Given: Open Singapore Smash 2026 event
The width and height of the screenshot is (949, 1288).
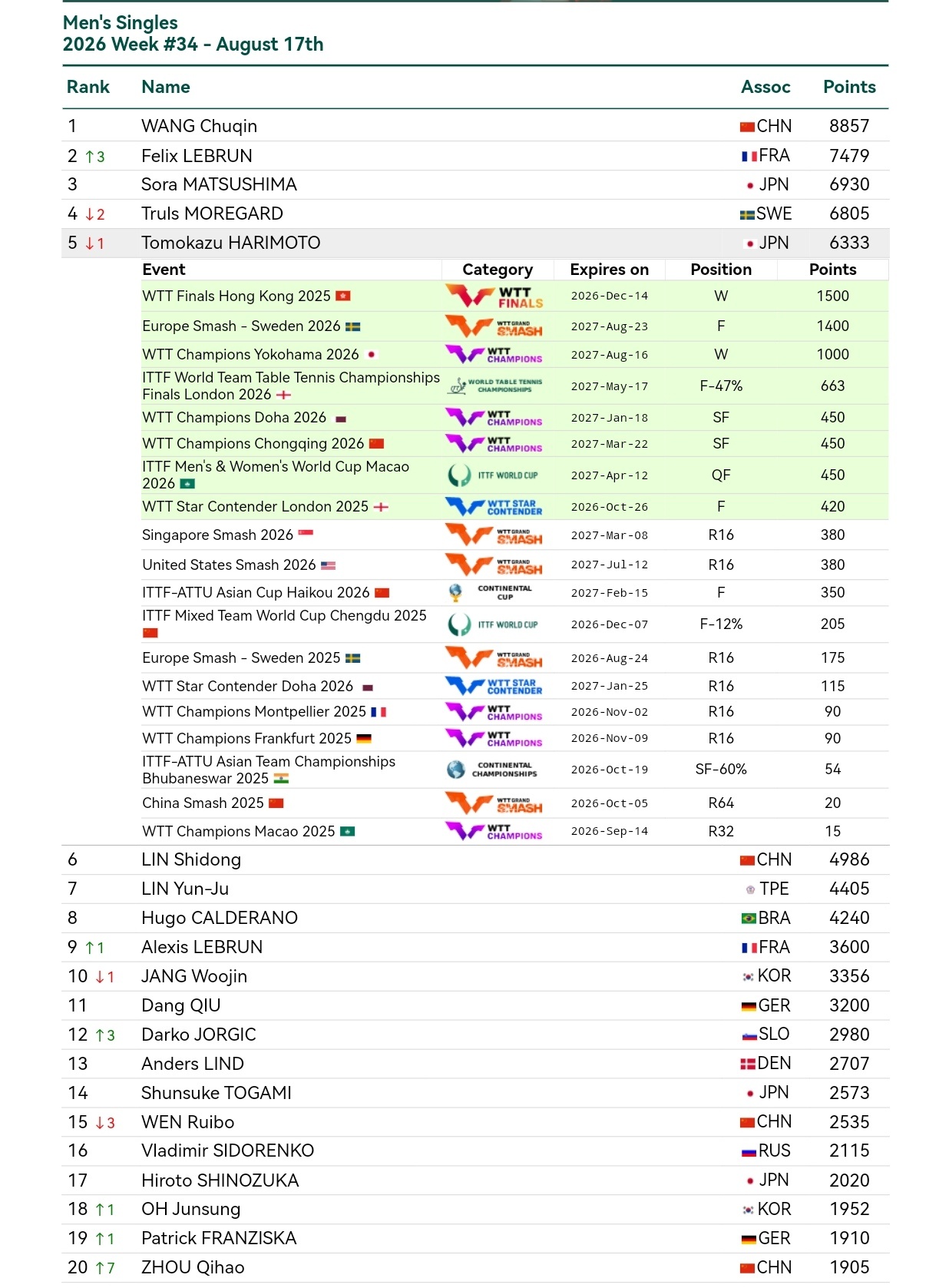Looking at the screenshot, I should [x=217, y=535].
